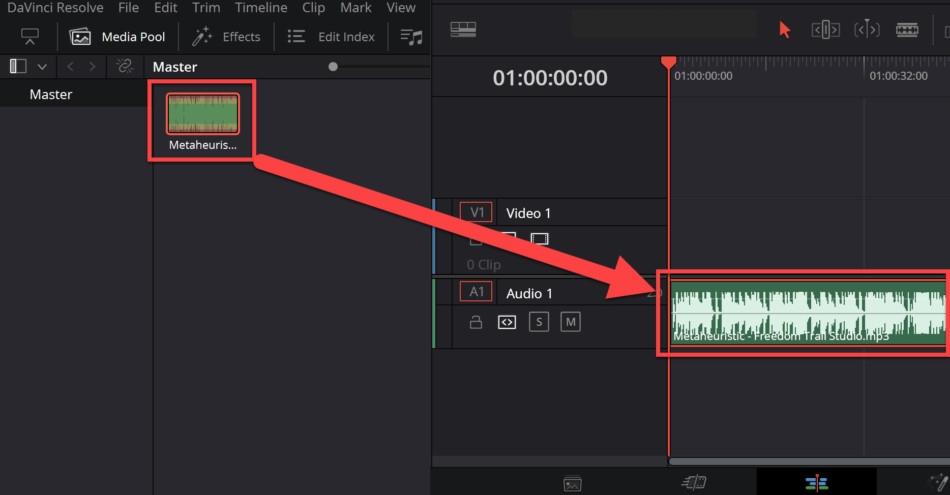Viewport: 950px width, 495px height.
Task: Expand the bin list view dropdown chevron
Action: click(x=42, y=67)
